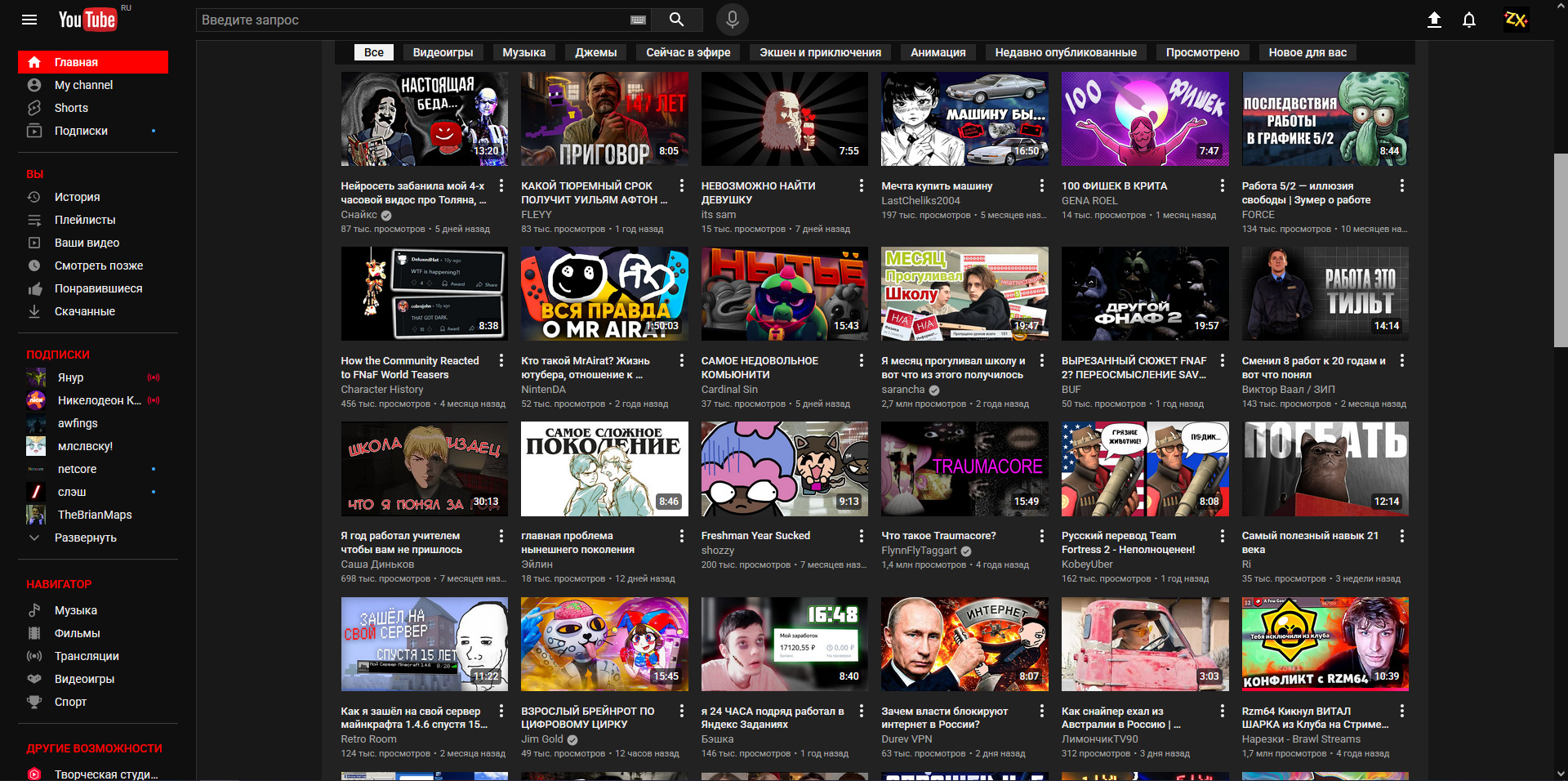This screenshot has width=1568, height=781.
Task: Open channel Чайкс under the first video
Action: 359,215
